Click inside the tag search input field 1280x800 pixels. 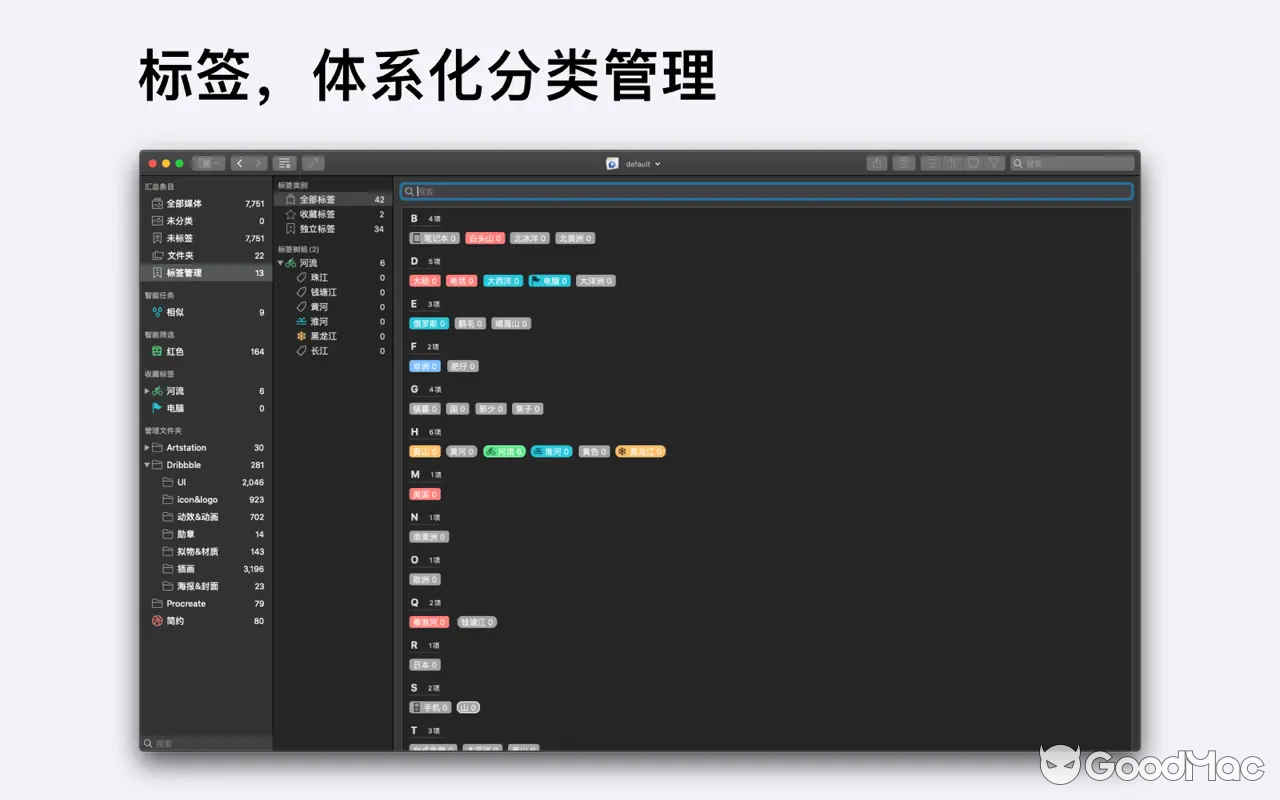(x=700, y=191)
